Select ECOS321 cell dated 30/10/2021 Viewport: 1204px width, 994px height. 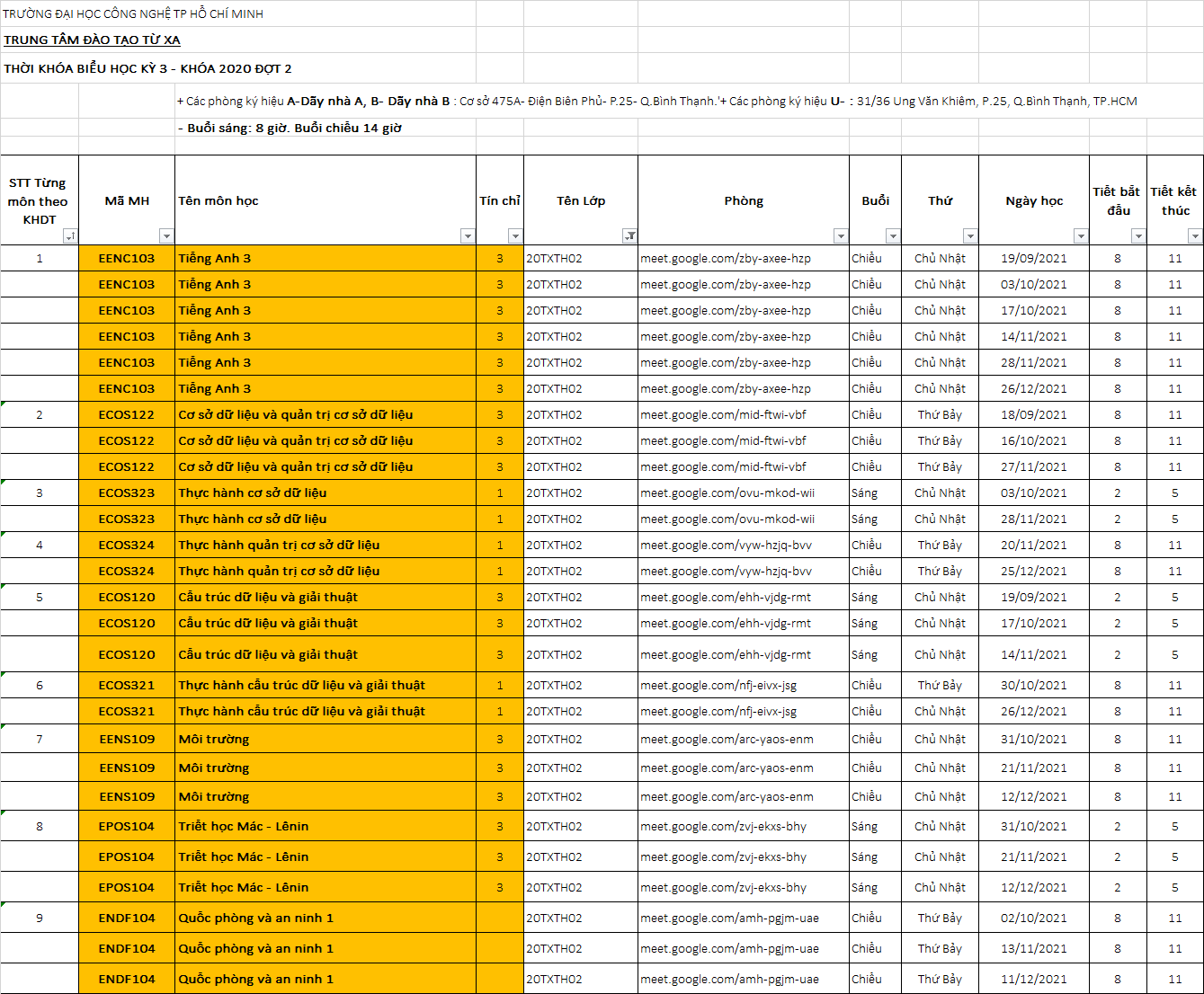(127, 686)
